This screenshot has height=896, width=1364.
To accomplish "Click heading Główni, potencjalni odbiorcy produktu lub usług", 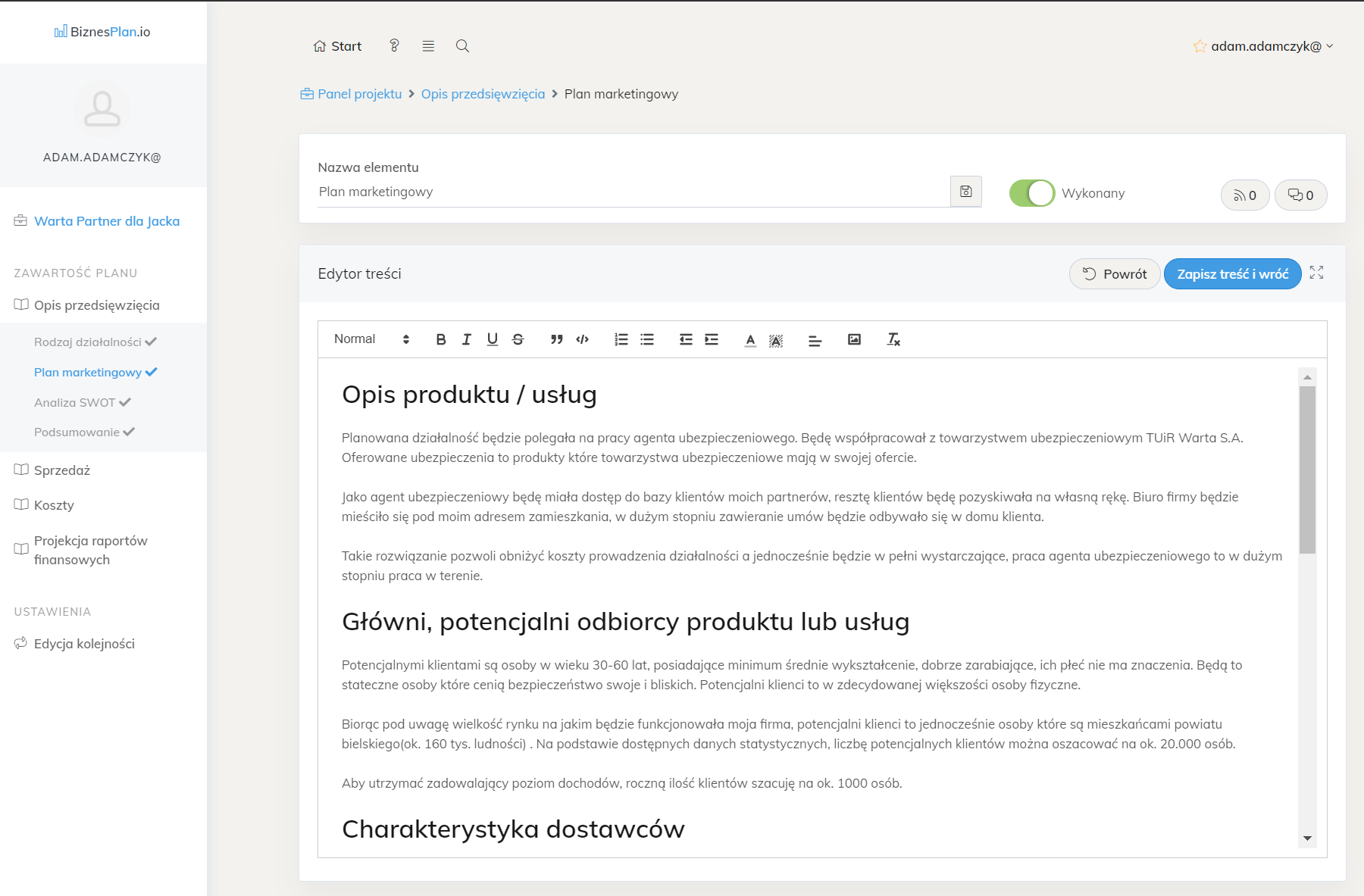I will coord(625,622).
